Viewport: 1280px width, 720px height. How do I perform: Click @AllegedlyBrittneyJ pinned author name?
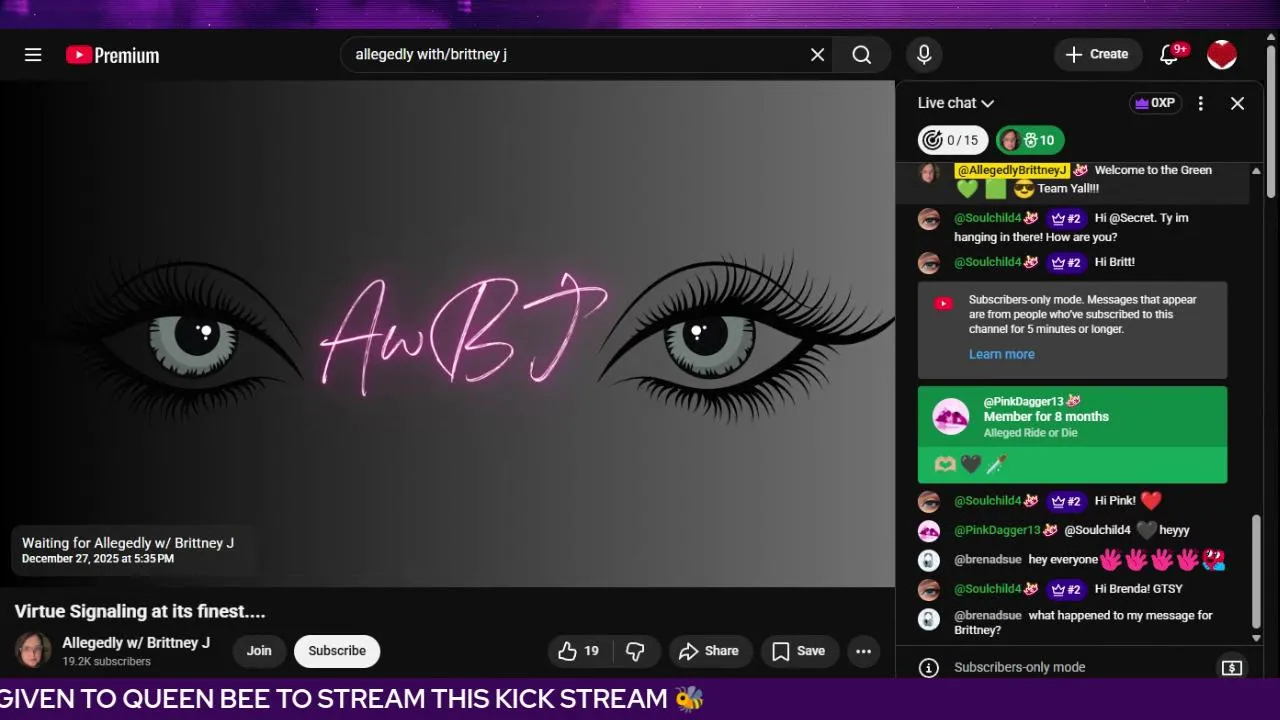[1012, 170]
